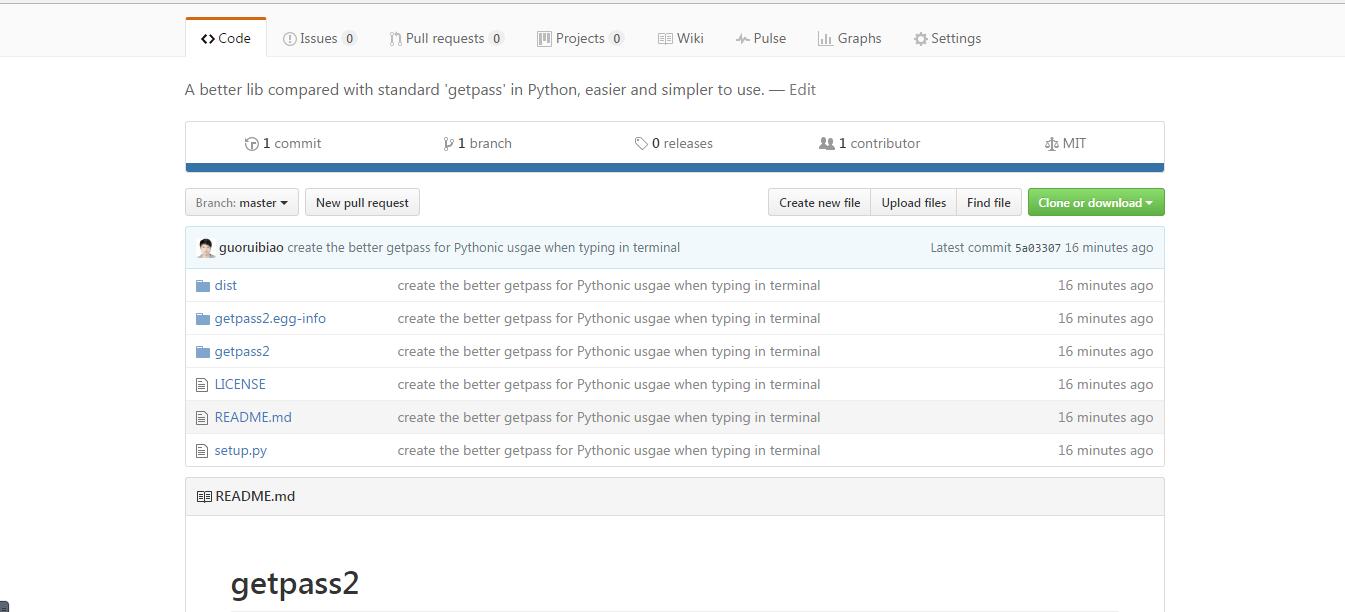1345x612 pixels.
Task: View the 1 contributor link
Action: [x=869, y=143]
